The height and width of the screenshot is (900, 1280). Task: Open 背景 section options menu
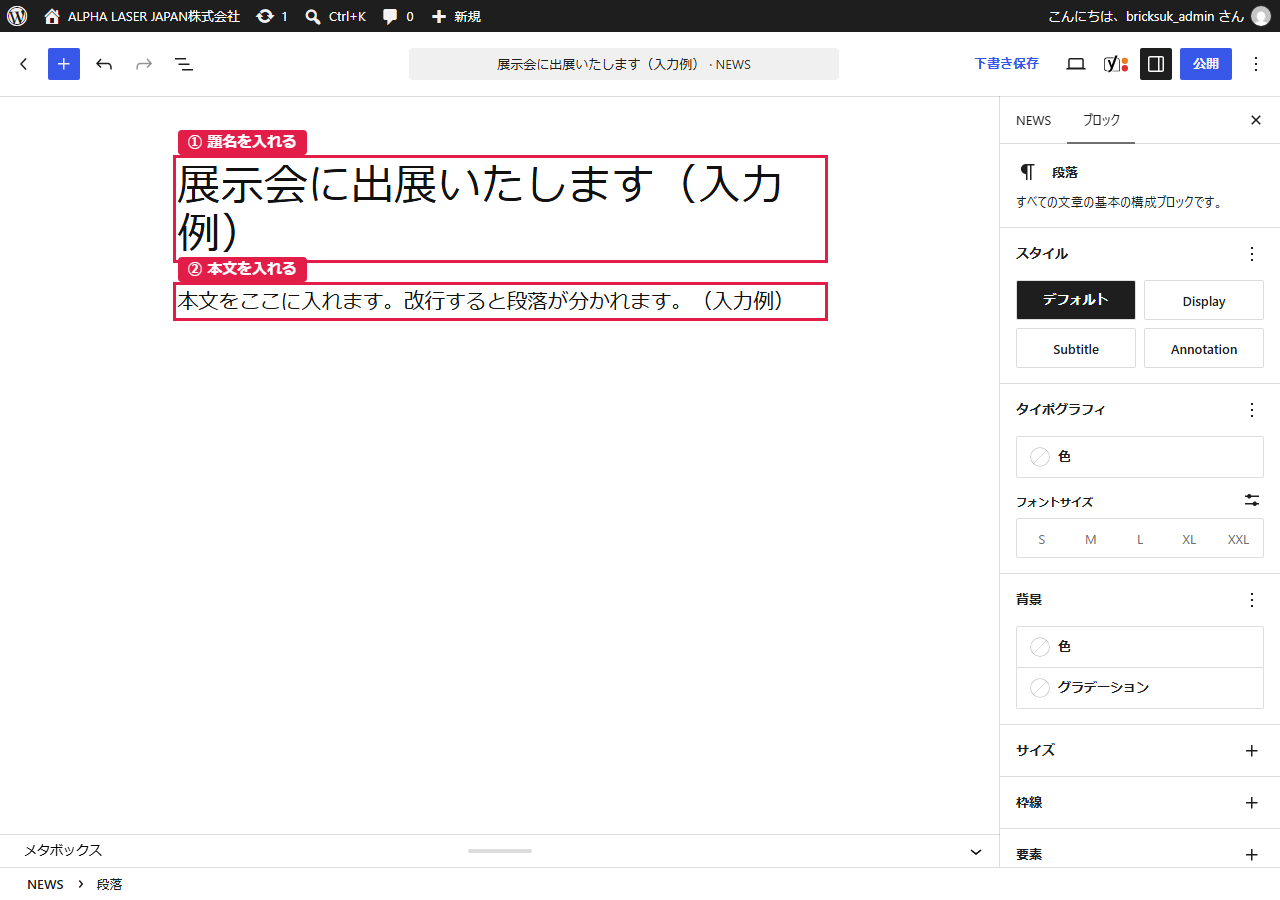[x=1252, y=600]
